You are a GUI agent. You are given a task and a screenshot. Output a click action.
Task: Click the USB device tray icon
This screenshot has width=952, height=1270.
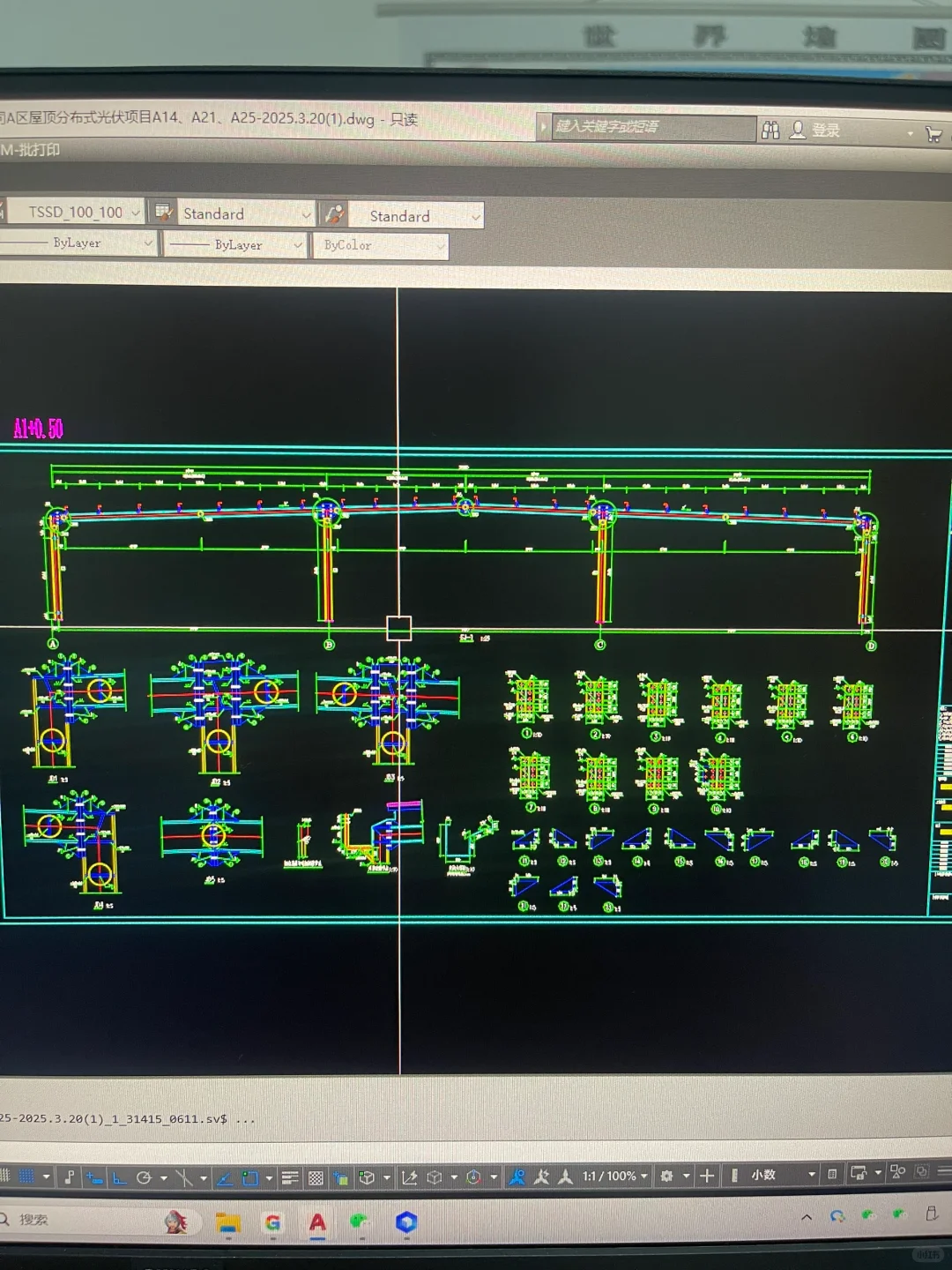932,1214
